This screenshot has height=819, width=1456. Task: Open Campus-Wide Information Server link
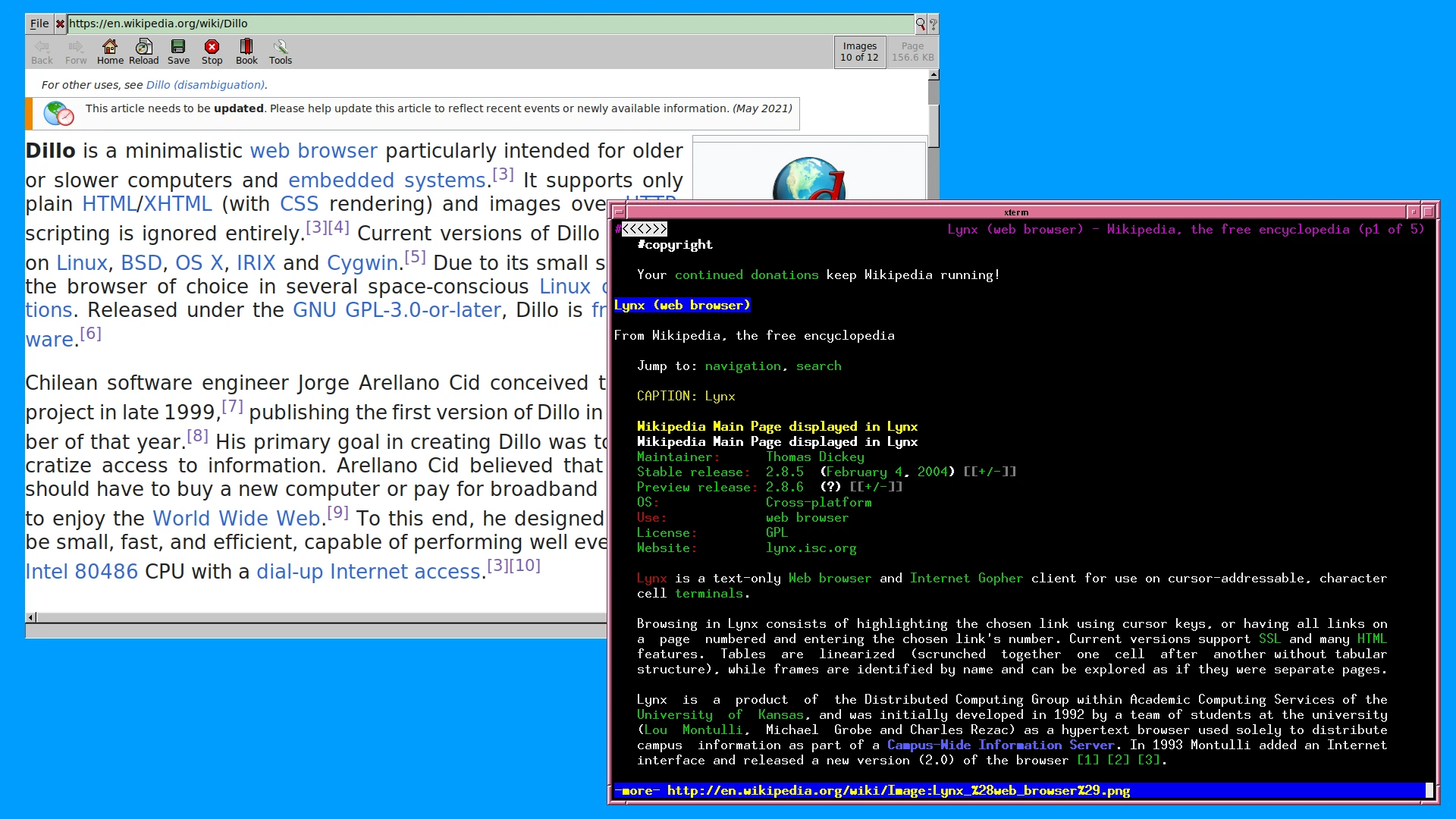1001,745
